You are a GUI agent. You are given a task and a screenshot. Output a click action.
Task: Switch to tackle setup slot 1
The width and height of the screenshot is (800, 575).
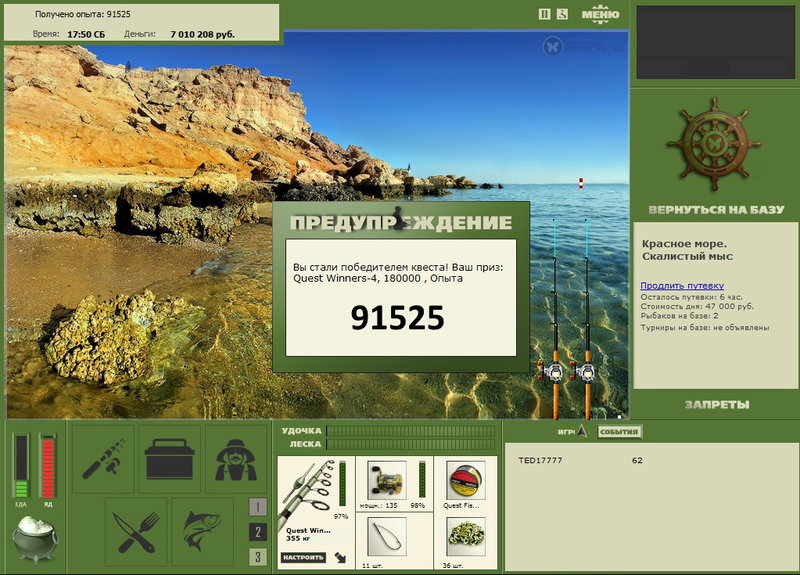click(x=257, y=507)
